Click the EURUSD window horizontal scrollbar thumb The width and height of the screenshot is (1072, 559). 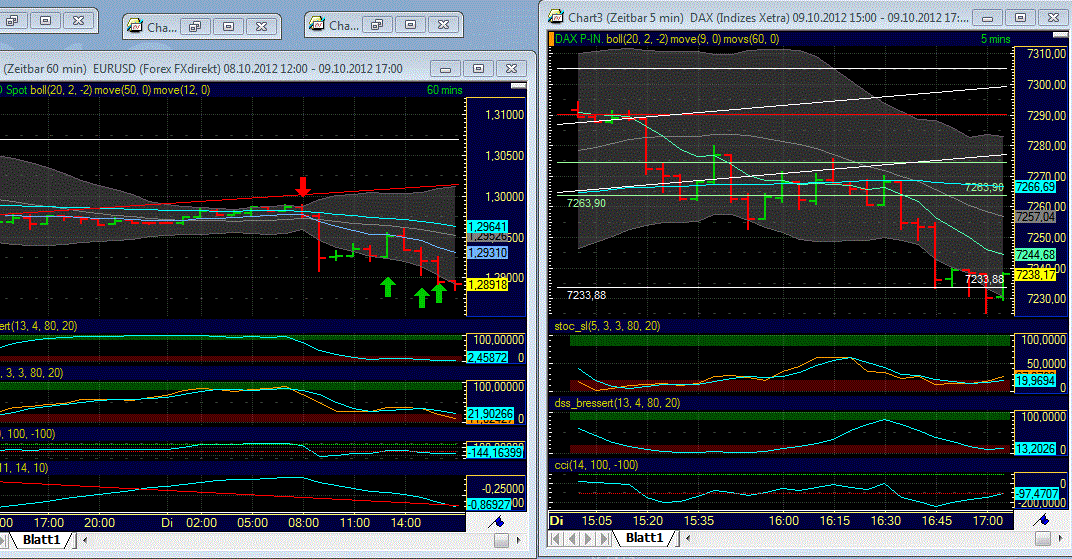click(501, 540)
